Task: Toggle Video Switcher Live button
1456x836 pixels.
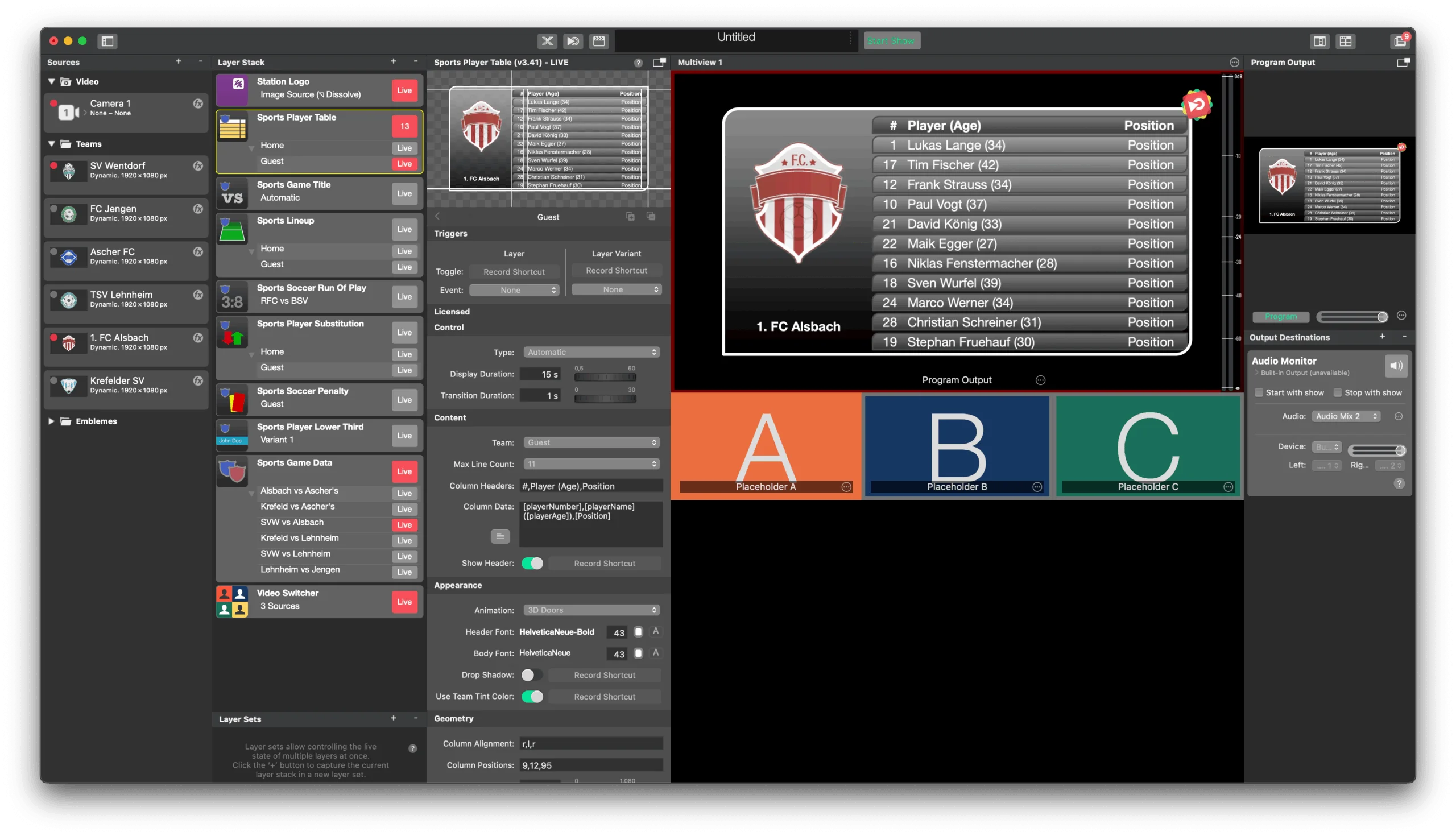Action: [404, 602]
